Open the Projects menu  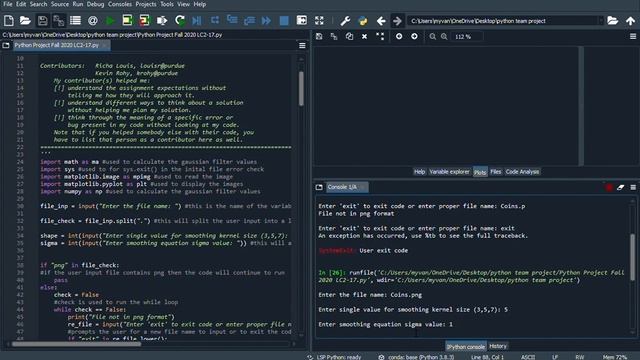[146, 4]
